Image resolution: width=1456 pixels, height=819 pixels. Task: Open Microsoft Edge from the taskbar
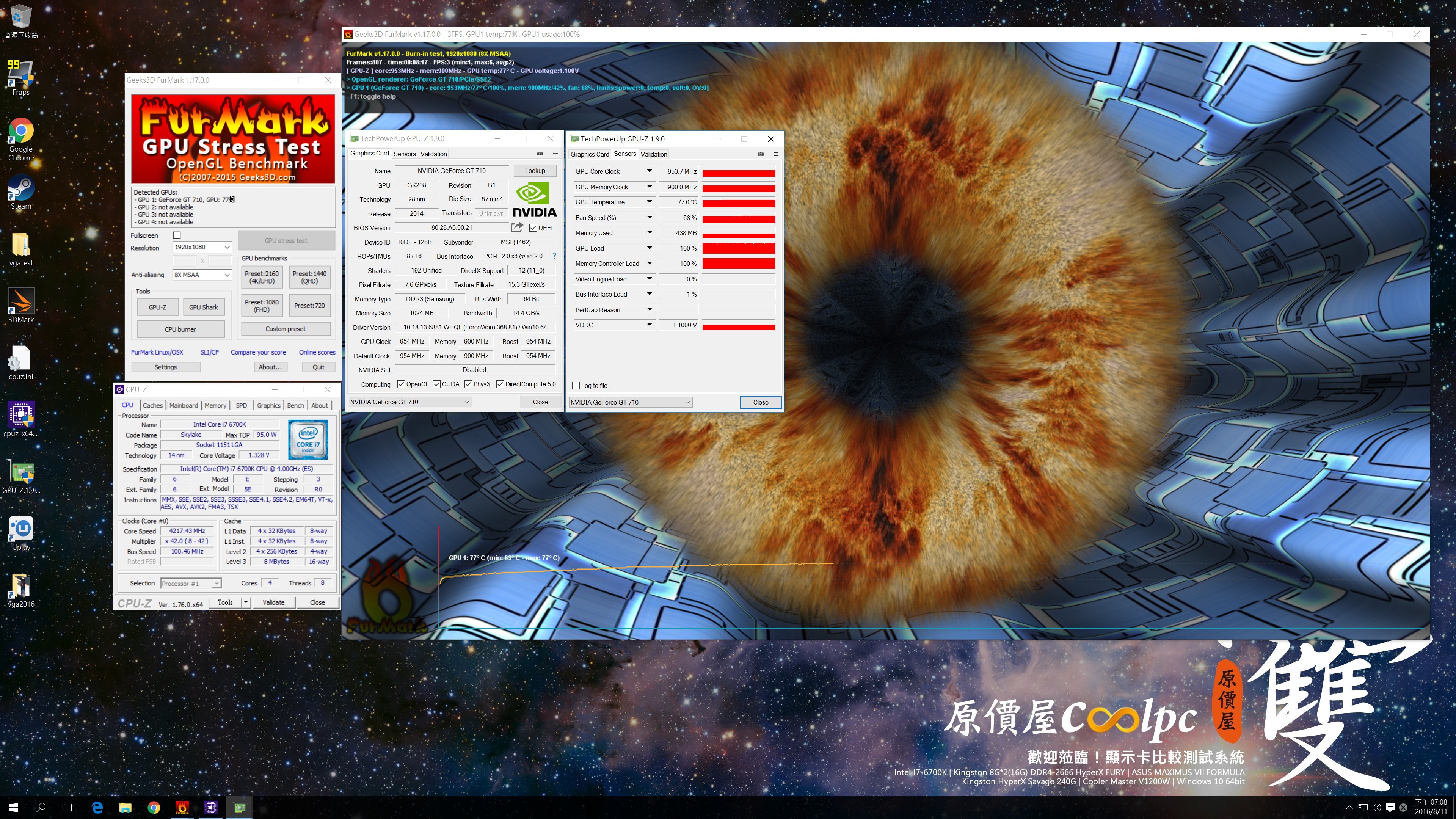tap(97, 808)
